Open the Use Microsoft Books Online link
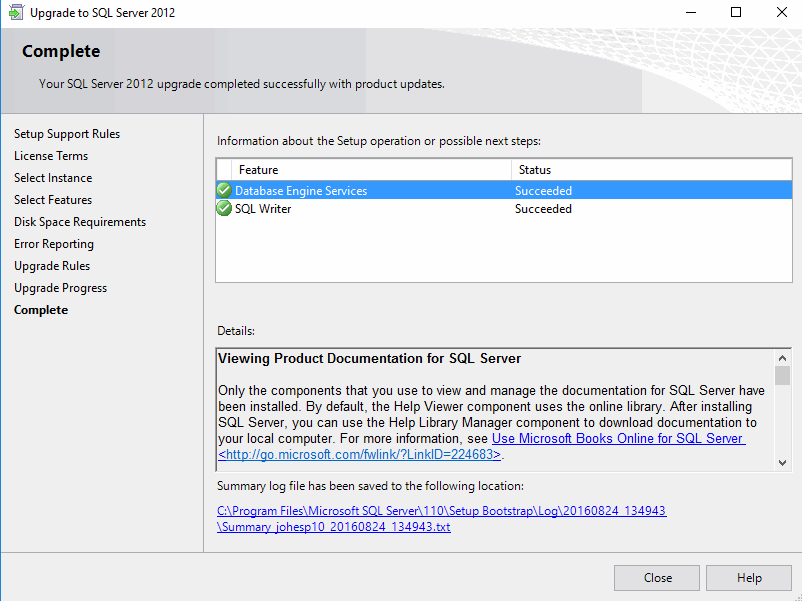802x602 pixels. 617,439
